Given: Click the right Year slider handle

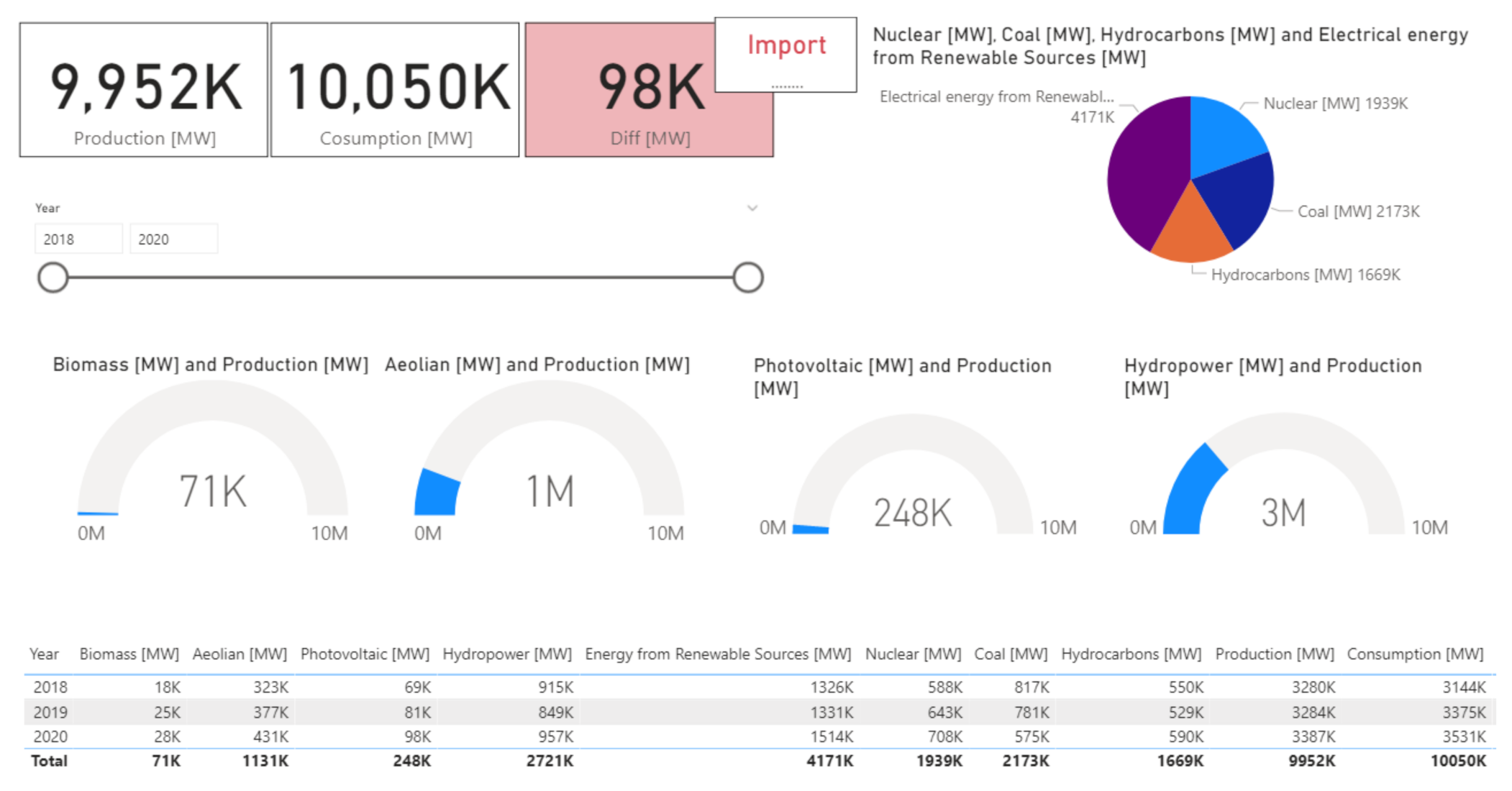Looking at the screenshot, I should [747, 278].
